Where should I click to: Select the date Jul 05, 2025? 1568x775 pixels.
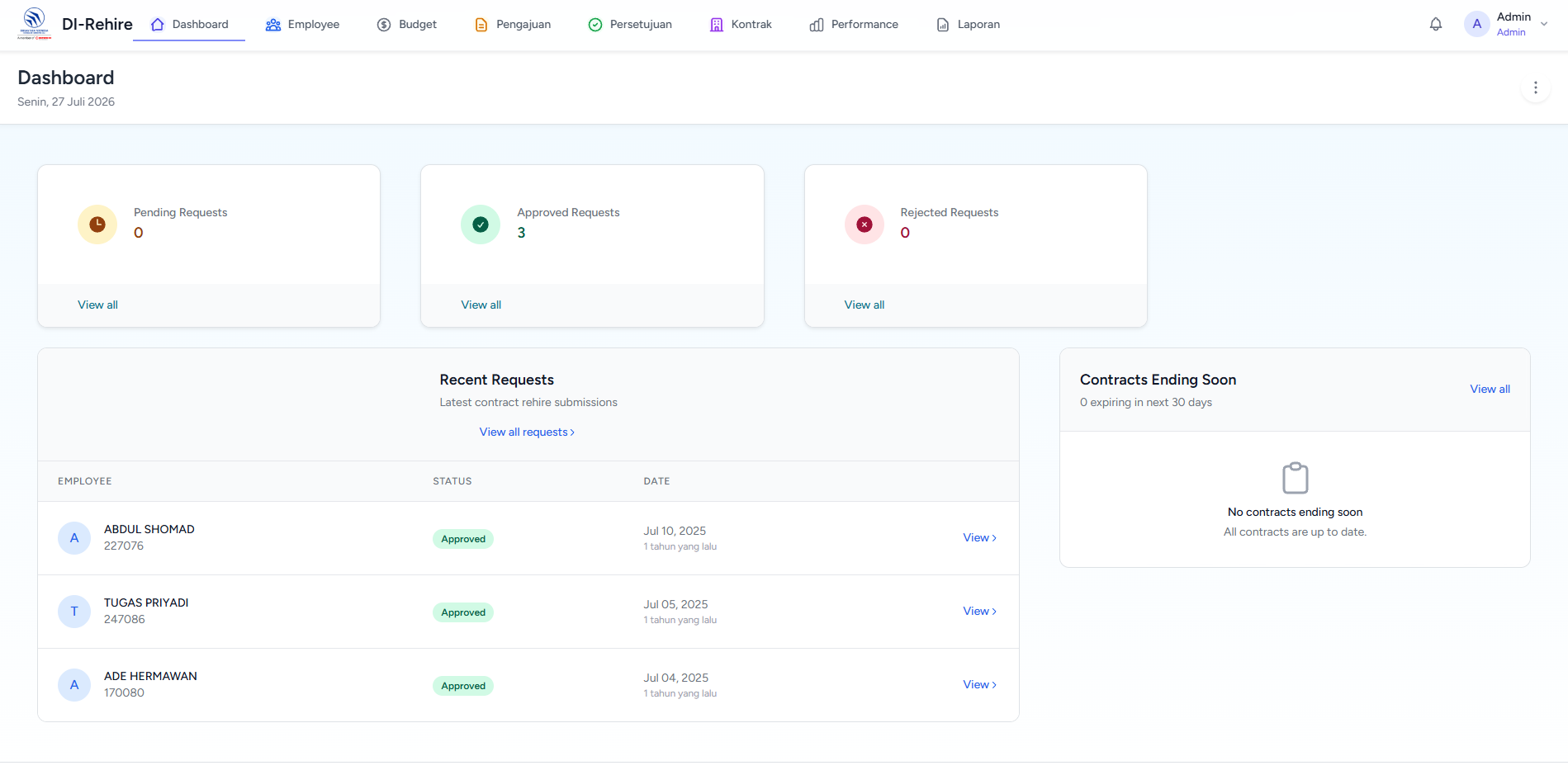click(x=675, y=604)
